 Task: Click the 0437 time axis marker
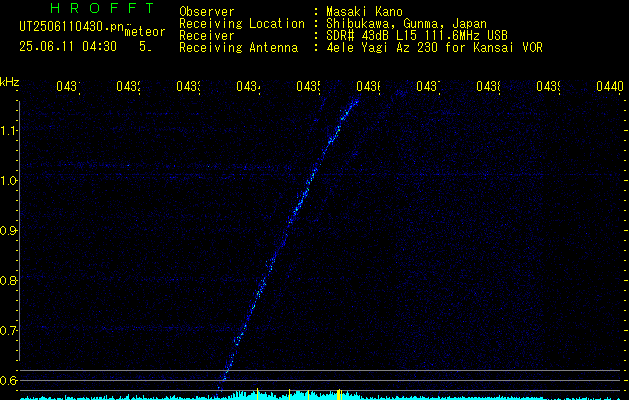(x=428, y=86)
